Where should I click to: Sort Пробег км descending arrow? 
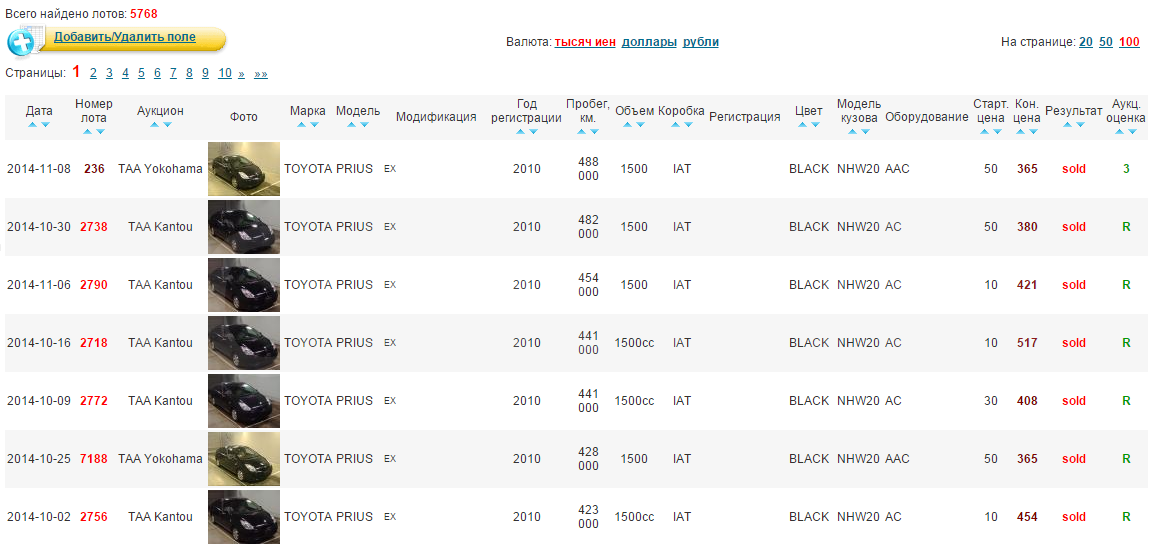click(595, 131)
